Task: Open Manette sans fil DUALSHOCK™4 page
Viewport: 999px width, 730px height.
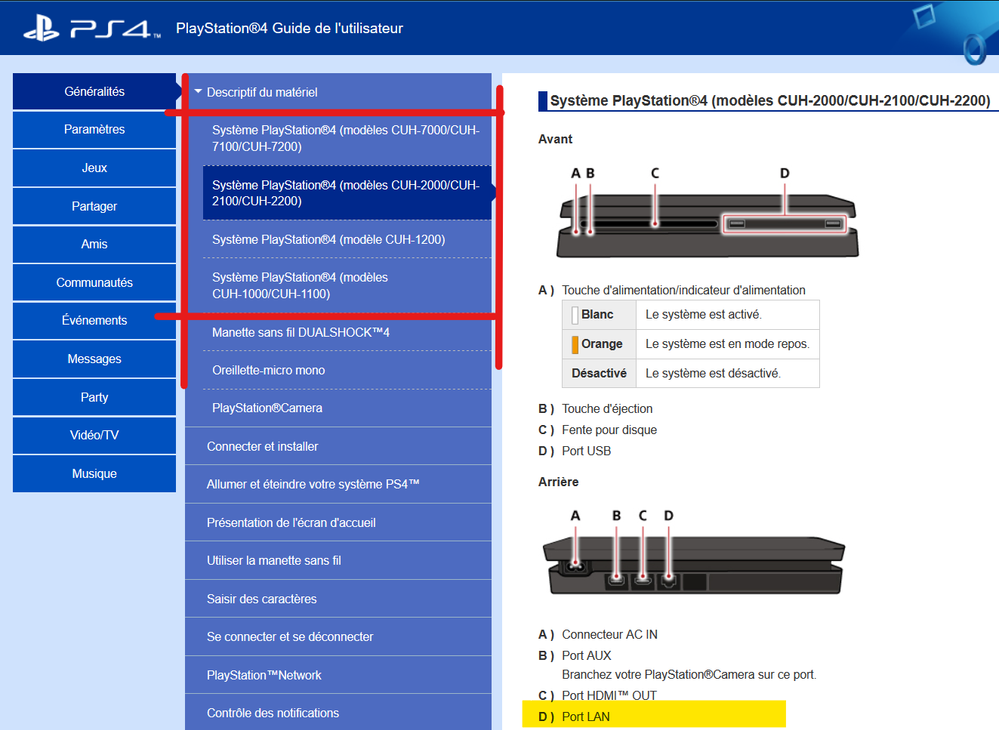Action: [347, 333]
